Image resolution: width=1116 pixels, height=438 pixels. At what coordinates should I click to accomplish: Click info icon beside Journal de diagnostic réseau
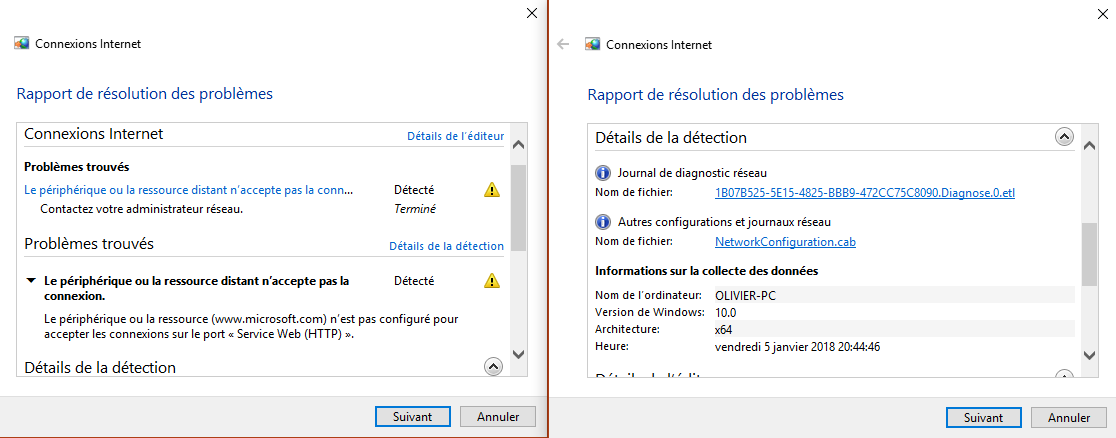tap(603, 172)
